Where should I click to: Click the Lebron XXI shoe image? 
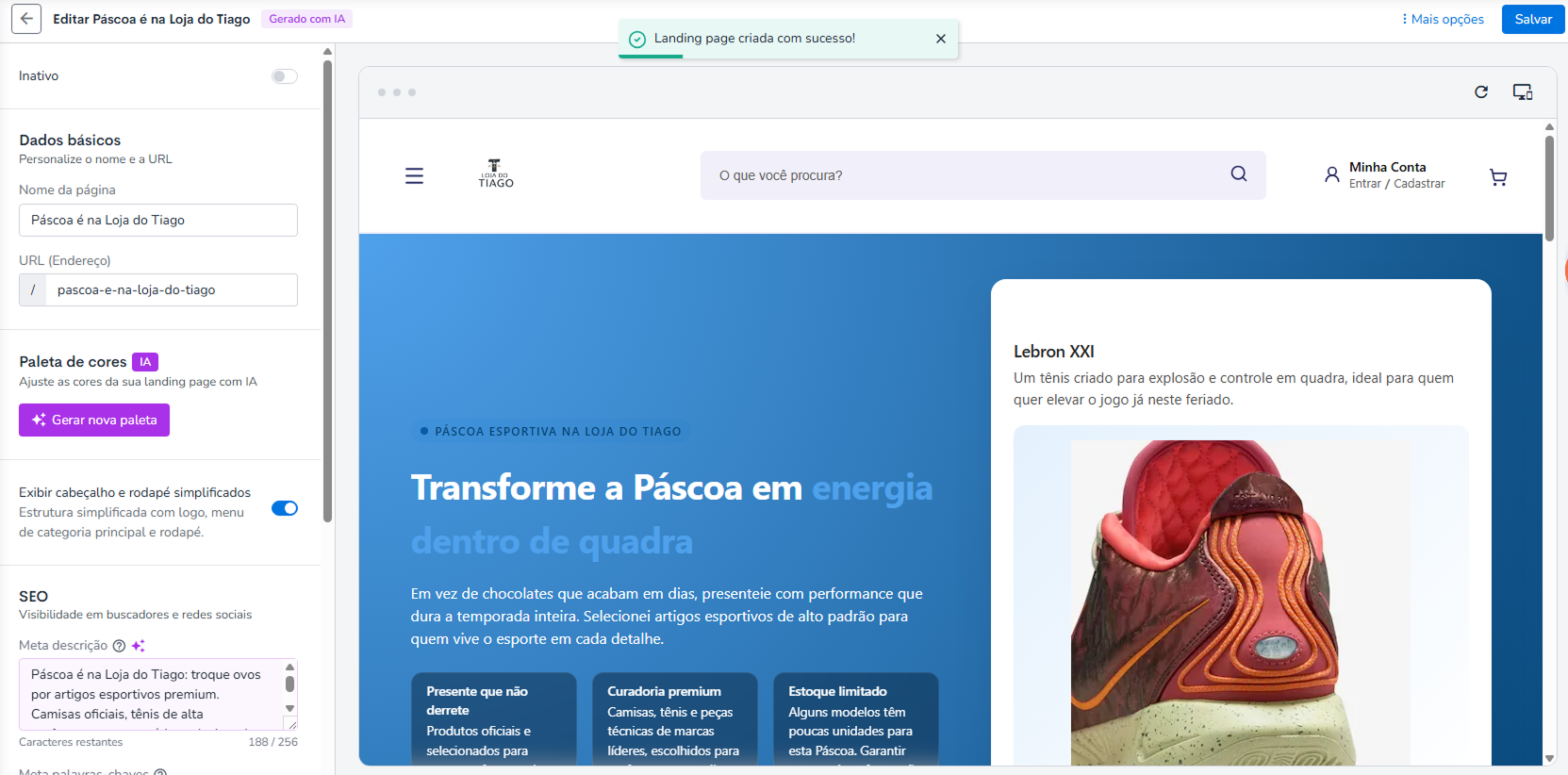coord(1241,602)
